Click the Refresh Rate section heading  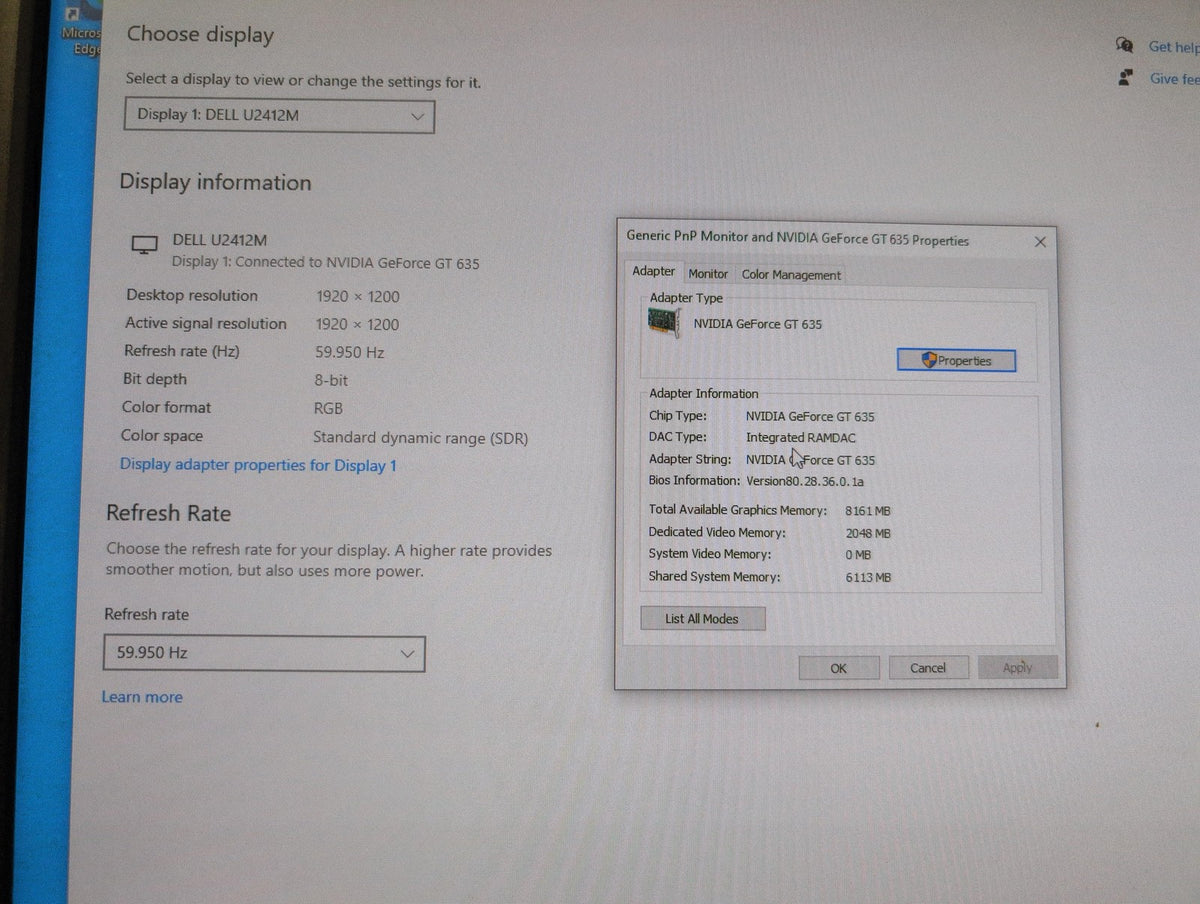point(168,514)
